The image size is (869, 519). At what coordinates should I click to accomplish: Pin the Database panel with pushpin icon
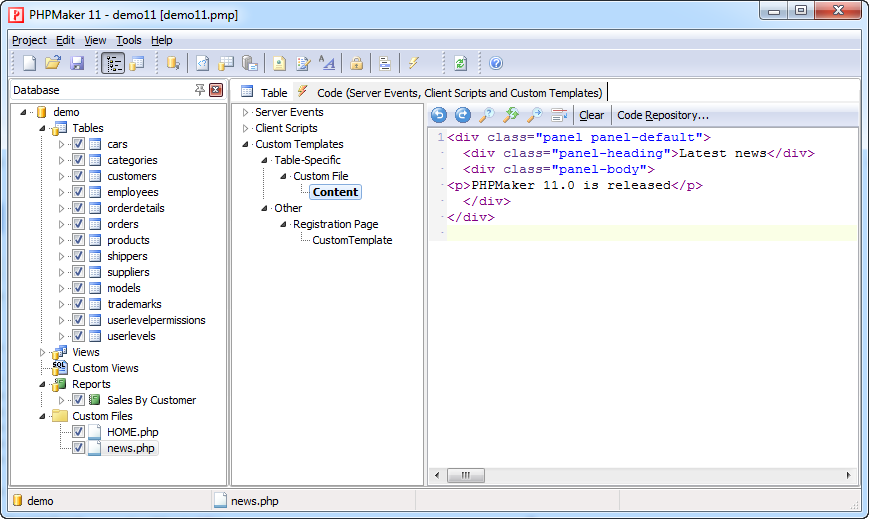point(200,90)
